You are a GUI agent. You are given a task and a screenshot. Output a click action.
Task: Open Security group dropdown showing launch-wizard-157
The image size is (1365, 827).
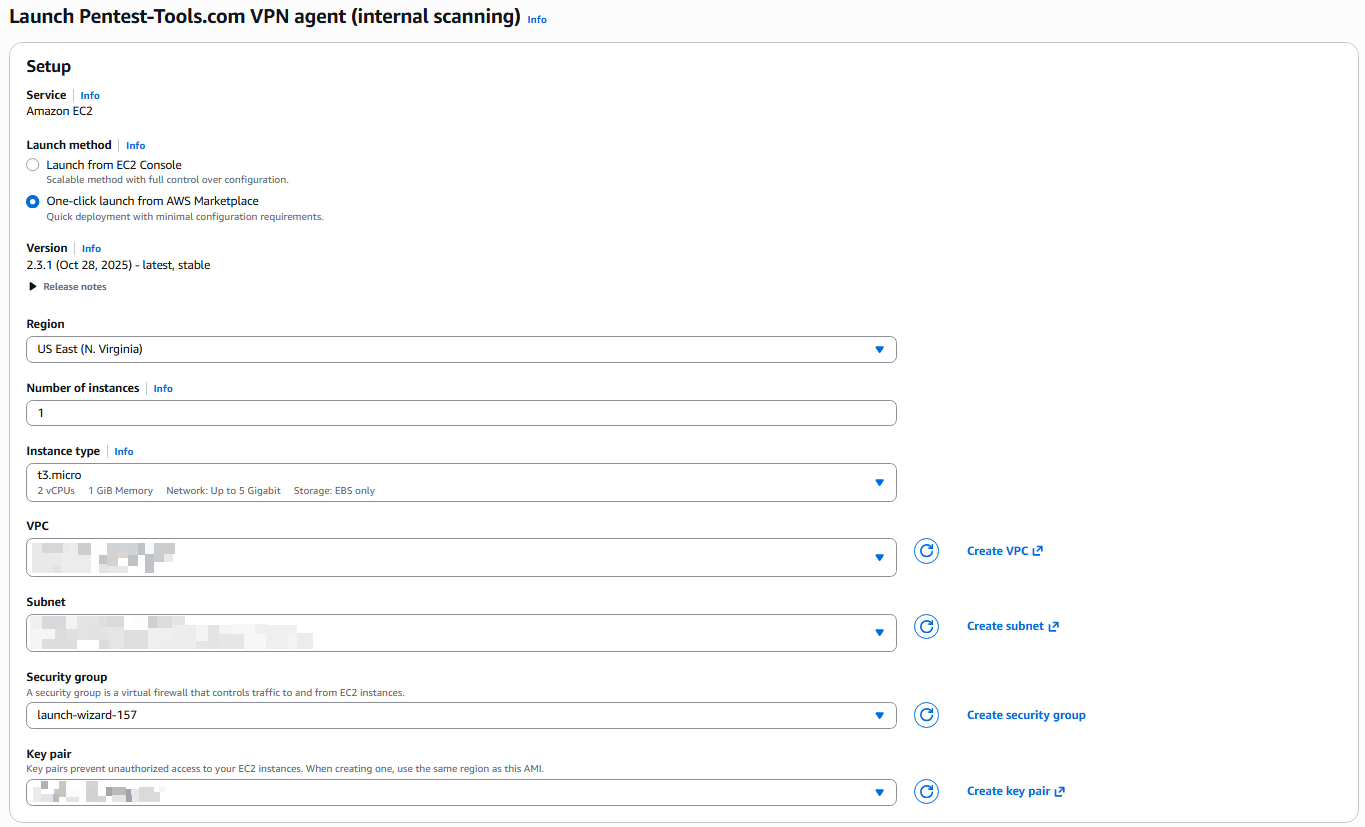(x=461, y=715)
